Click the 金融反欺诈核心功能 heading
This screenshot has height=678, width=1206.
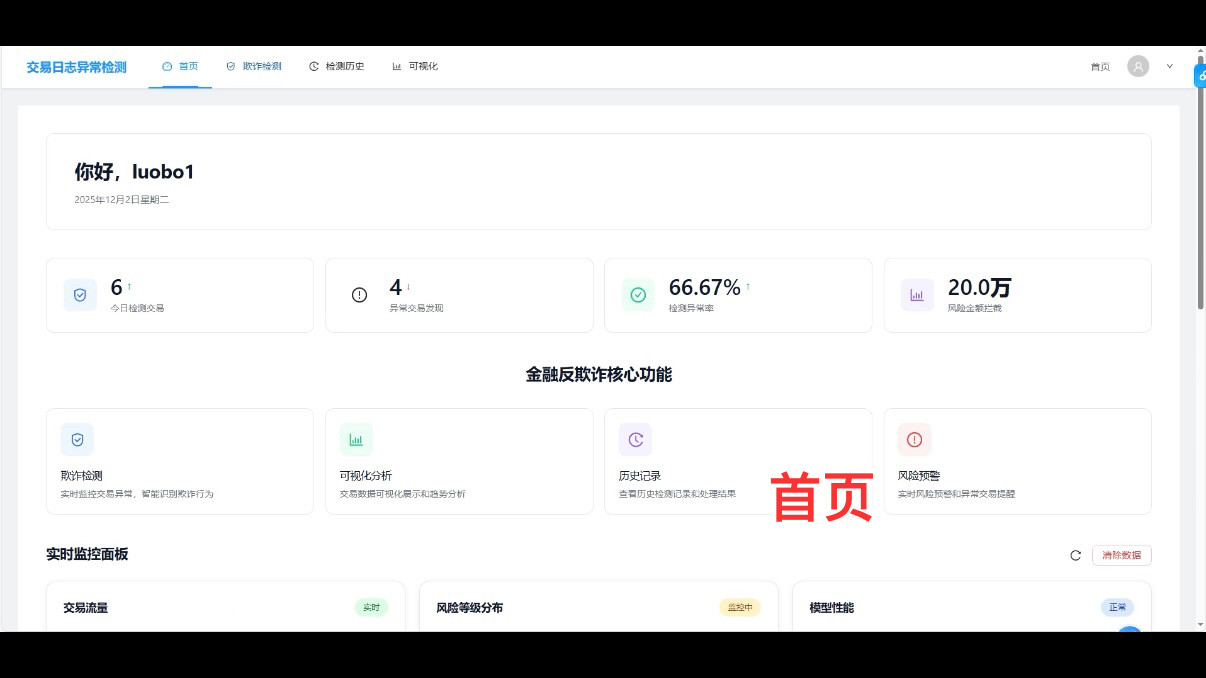point(599,375)
